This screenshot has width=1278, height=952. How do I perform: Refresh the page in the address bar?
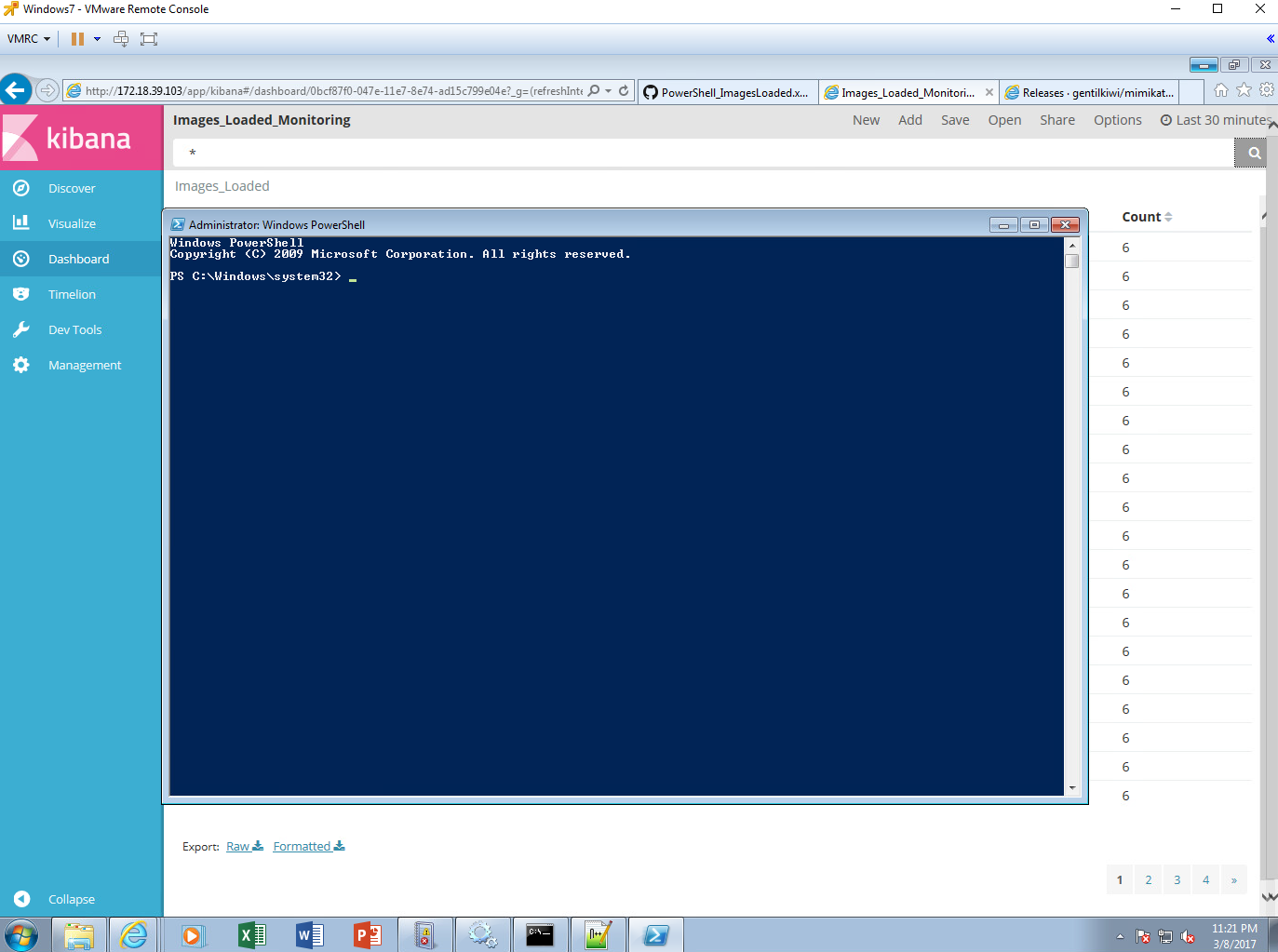point(624,91)
